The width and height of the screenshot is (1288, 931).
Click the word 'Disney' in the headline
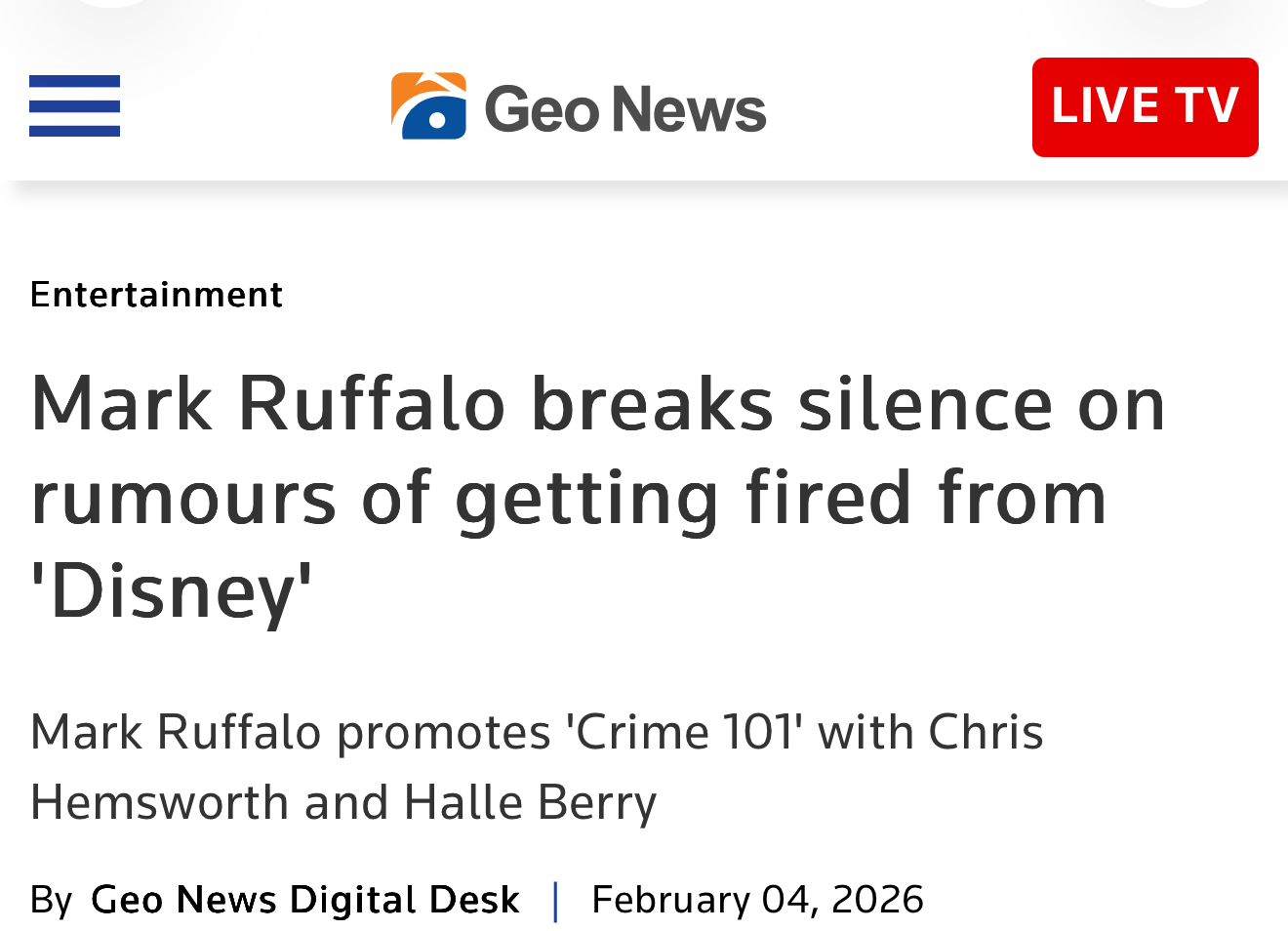coord(172,591)
